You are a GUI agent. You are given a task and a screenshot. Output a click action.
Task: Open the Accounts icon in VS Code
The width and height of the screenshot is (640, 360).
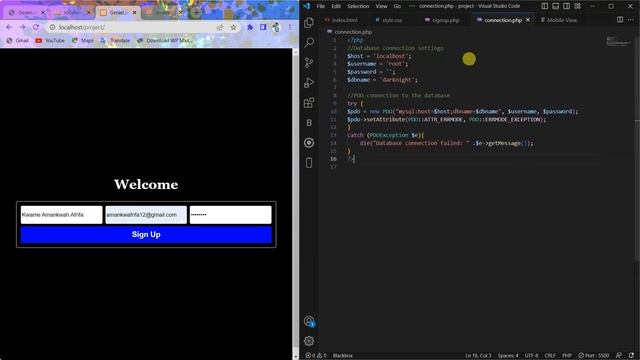coord(309,322)
